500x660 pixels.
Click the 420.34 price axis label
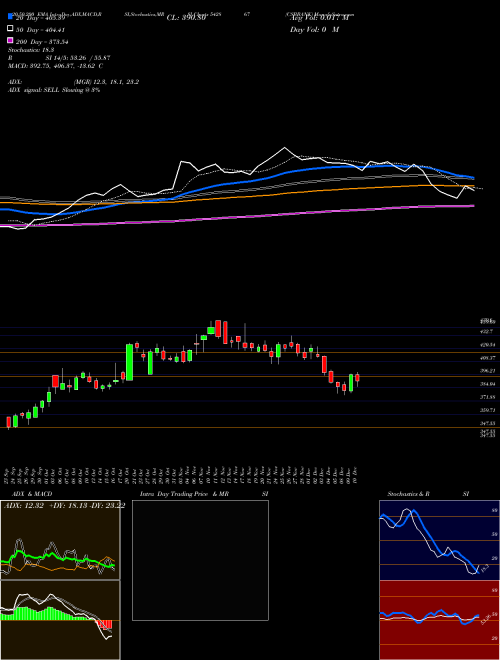[x=487, y=345]
